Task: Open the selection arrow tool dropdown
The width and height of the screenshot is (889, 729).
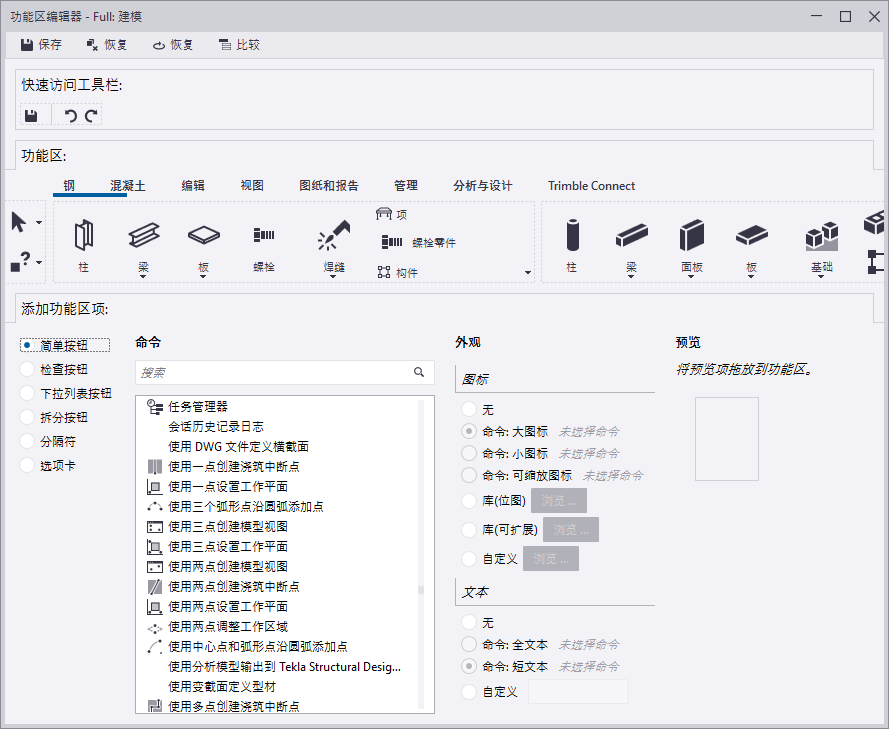Action: click(39, 222)
